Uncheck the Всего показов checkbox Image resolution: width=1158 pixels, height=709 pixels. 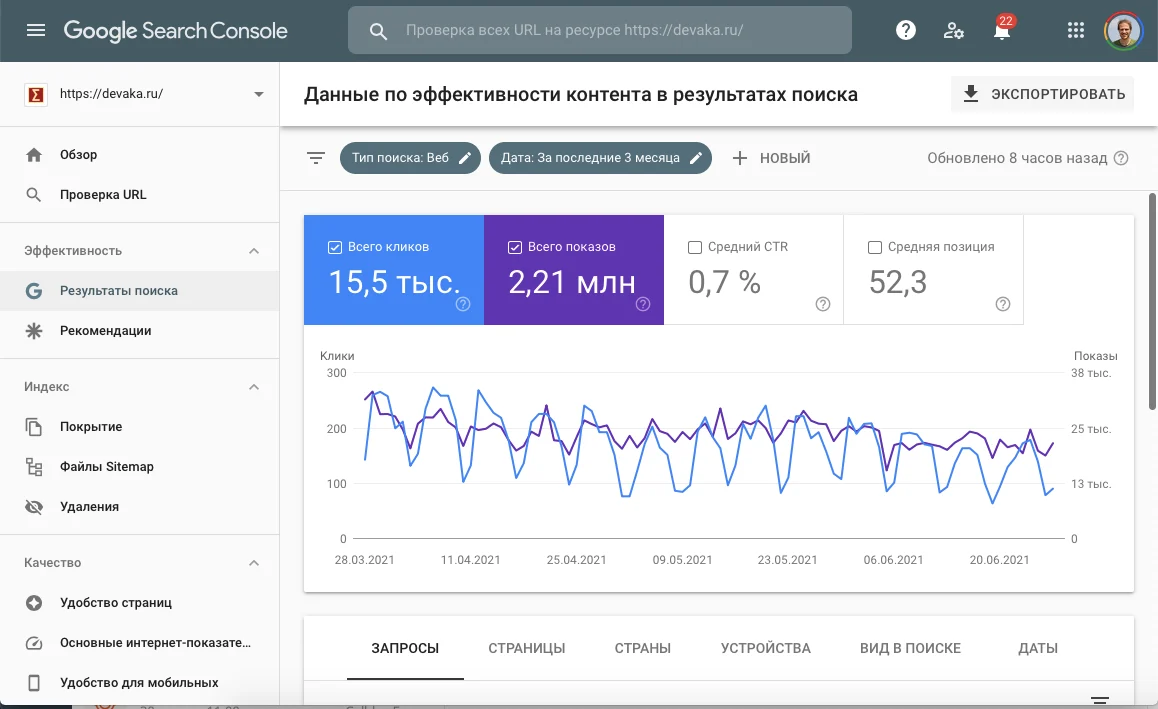515,247
